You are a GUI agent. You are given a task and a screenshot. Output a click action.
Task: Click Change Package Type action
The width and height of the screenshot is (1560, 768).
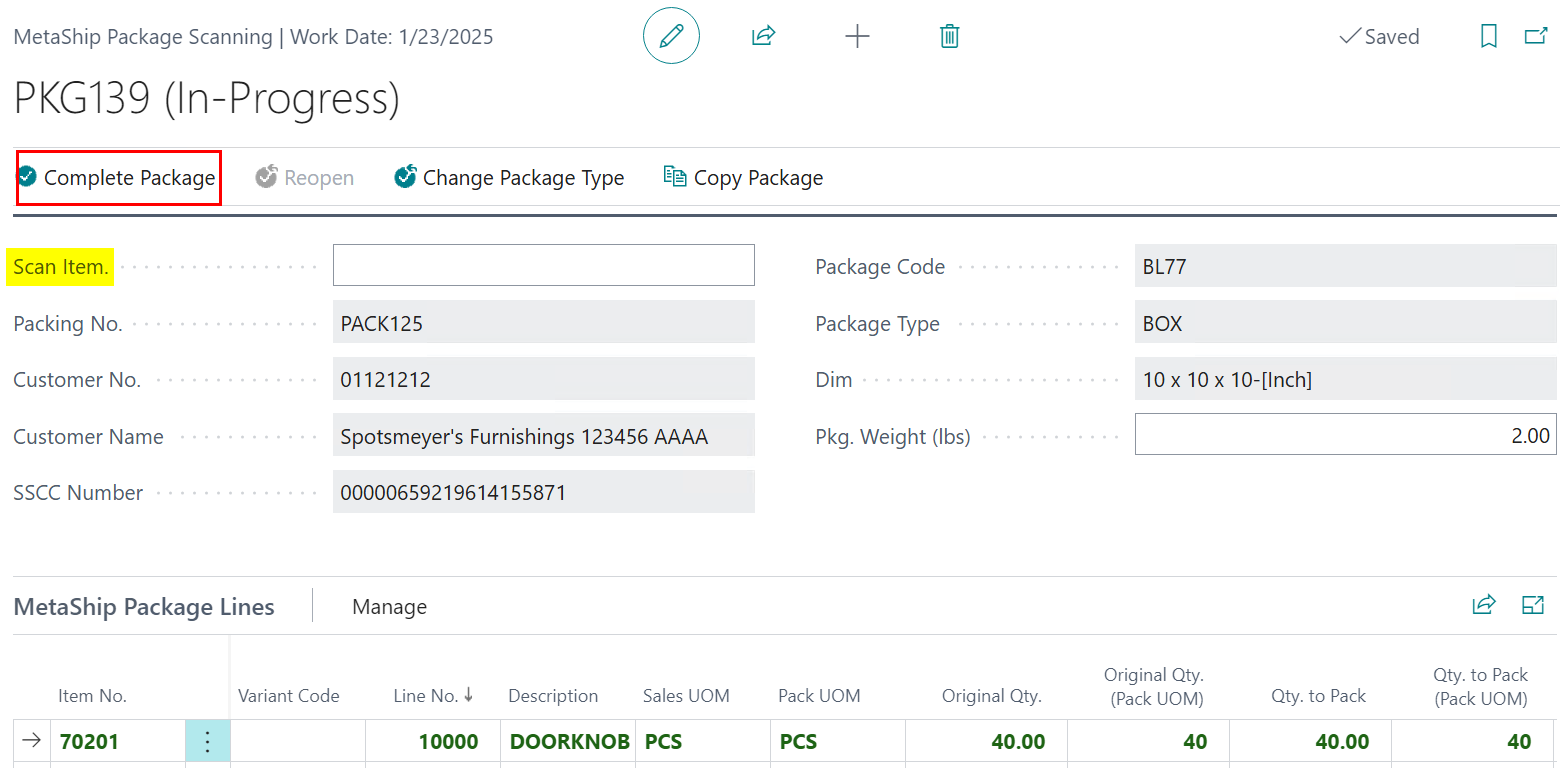(509, 178)
